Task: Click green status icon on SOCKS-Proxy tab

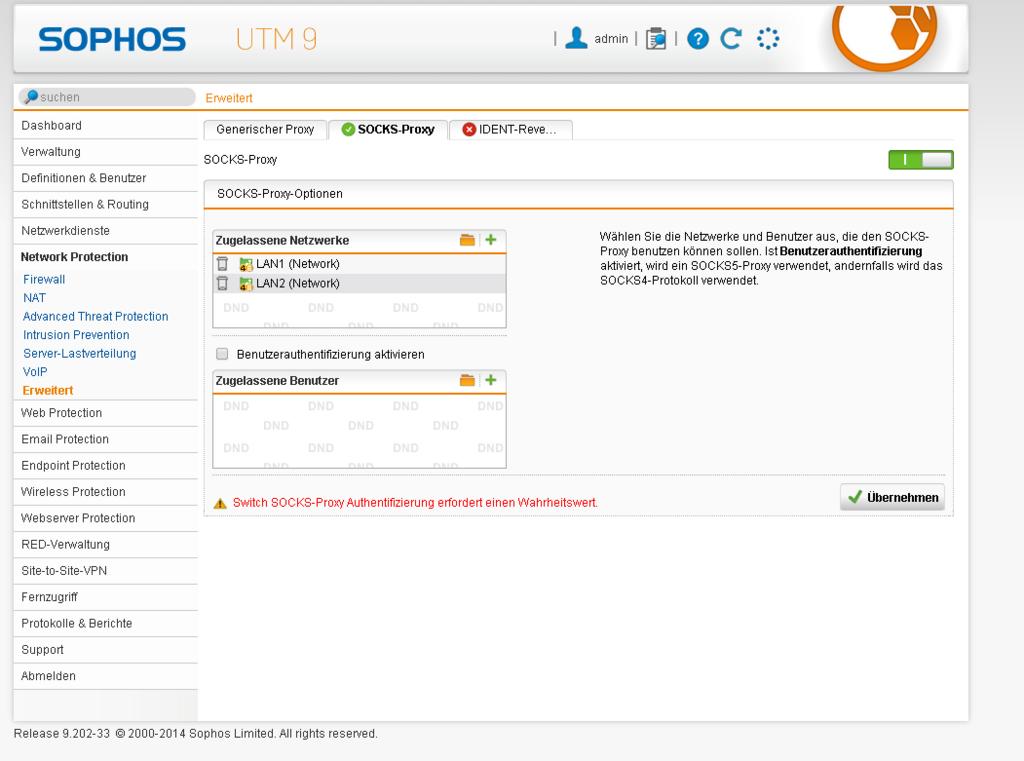Action: coord(348,129)
